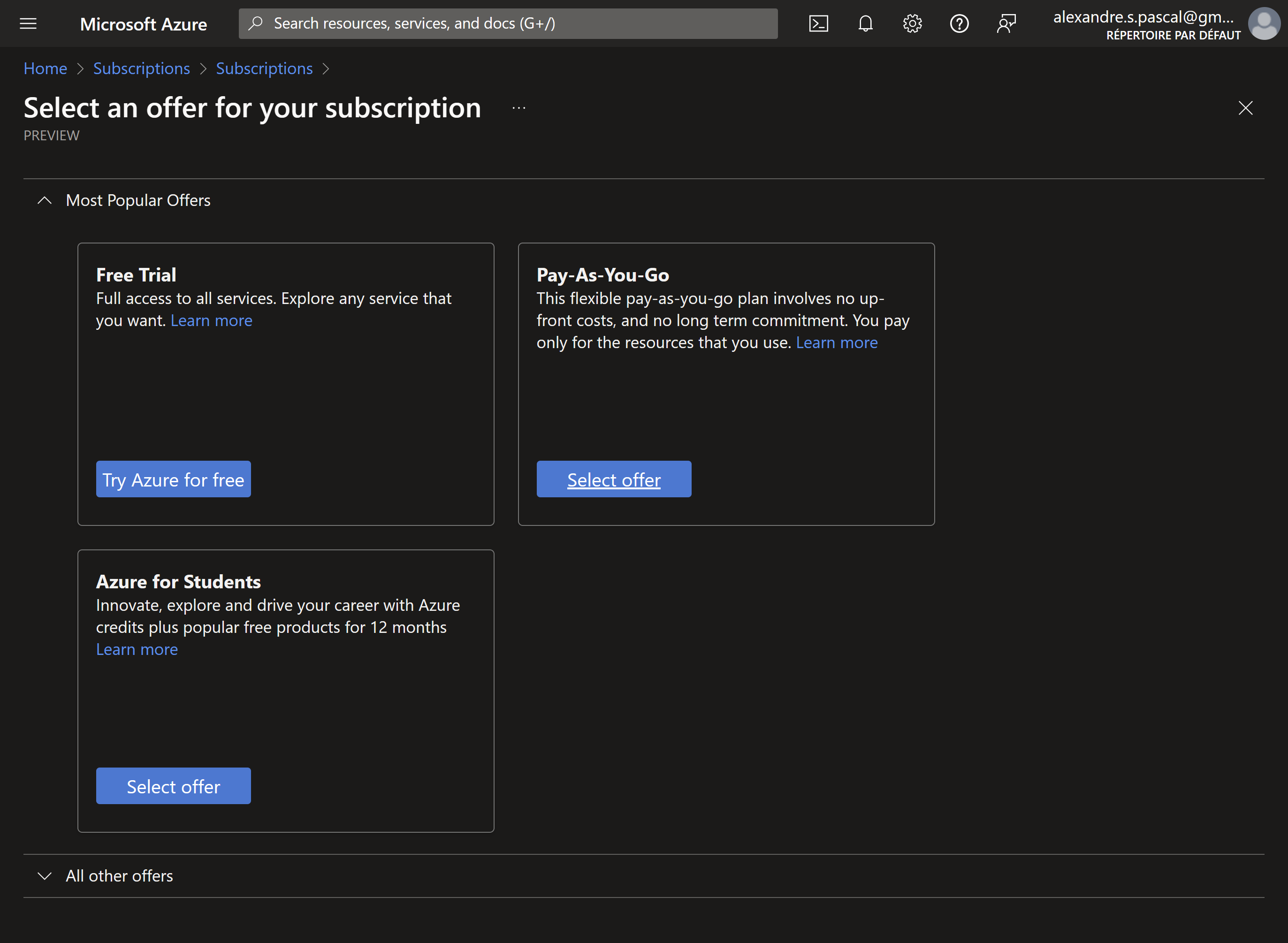Click the Free Trial card heading
Viewport: 1288px width, 943px height.
click(x=136, y=275)
